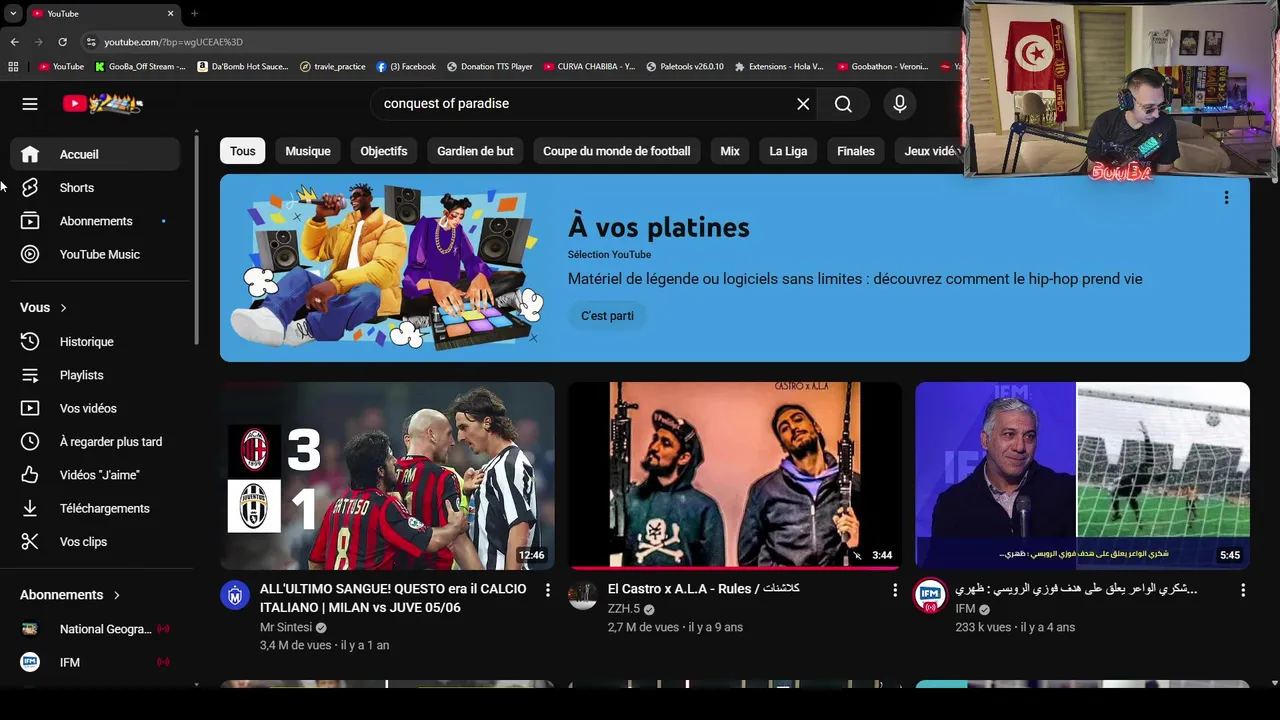Viewport: 1280px width, 720px height.
Task: Expand the Abonnements section header
Action: (70, 595)
